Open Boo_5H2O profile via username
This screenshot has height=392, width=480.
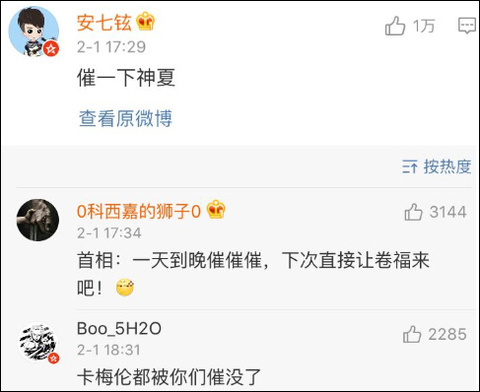coord(119,329)
